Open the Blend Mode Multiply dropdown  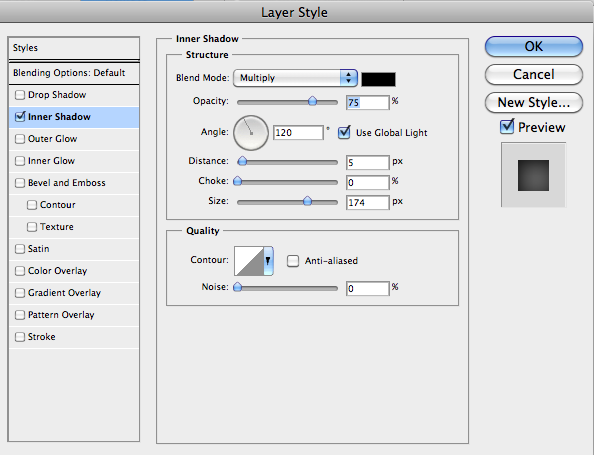295,78
